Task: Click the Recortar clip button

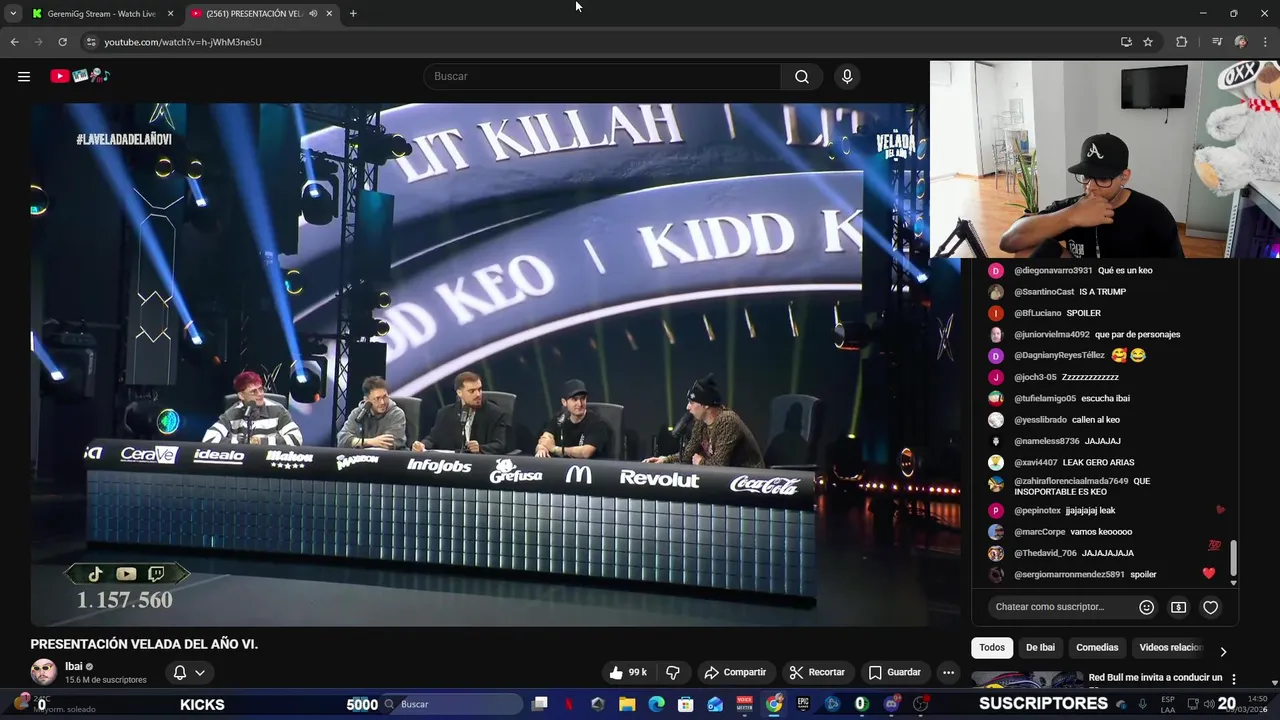Action: click(817, 672)
